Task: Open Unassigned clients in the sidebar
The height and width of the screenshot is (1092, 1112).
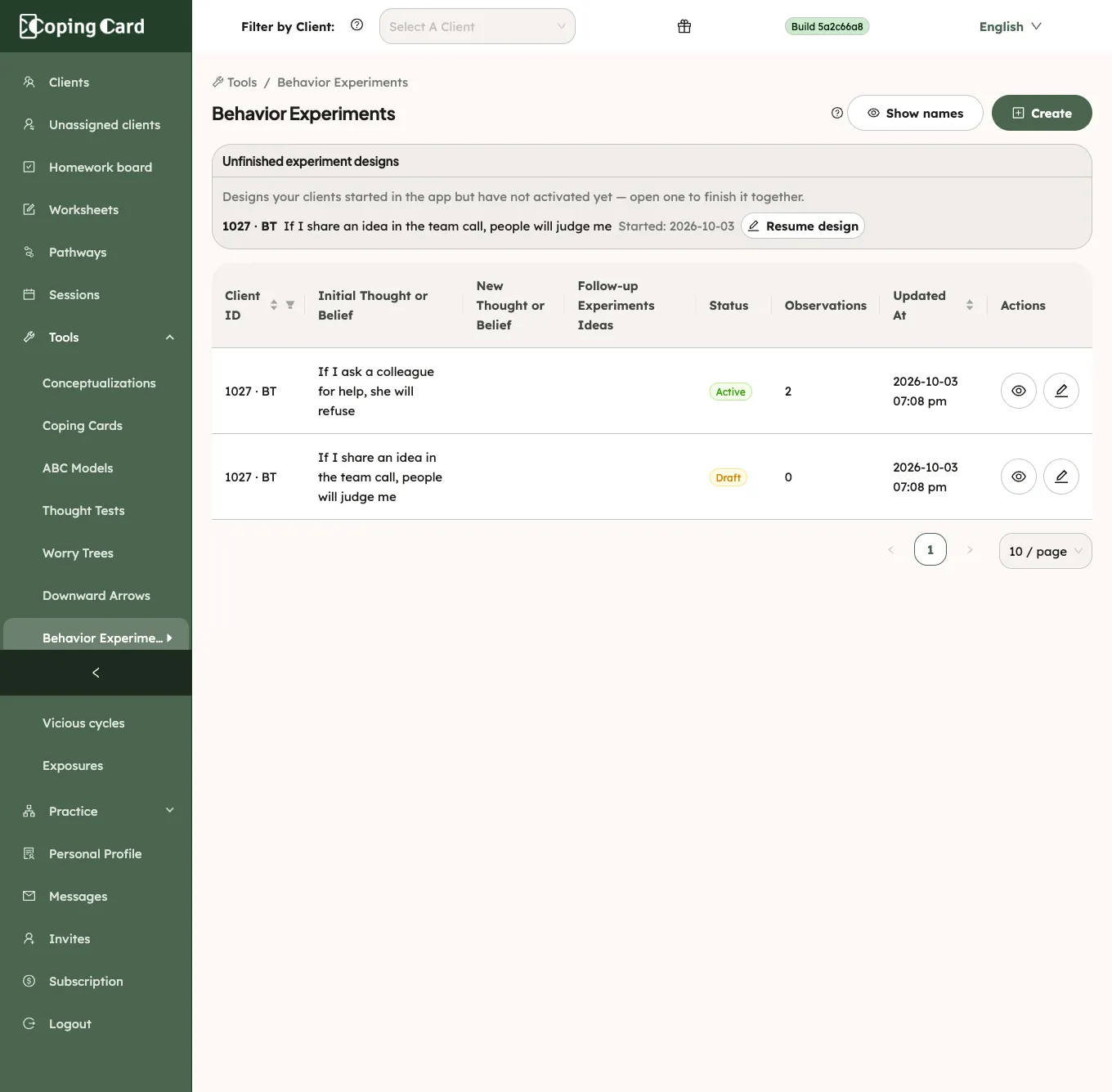Action: [x=96, y=124]
